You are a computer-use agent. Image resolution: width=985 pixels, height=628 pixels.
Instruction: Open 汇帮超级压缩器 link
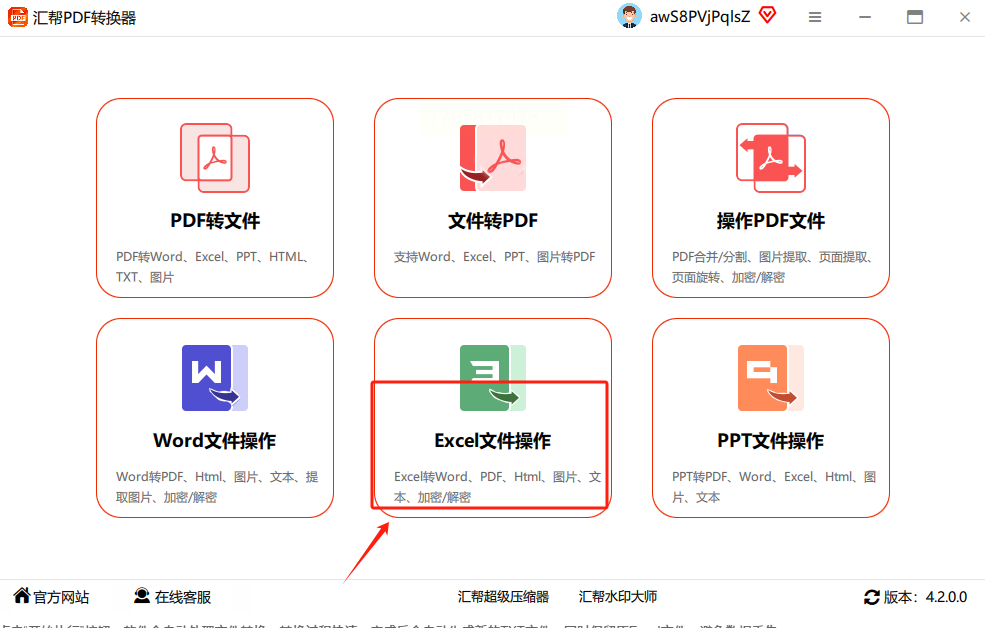(x=503, y=597)
